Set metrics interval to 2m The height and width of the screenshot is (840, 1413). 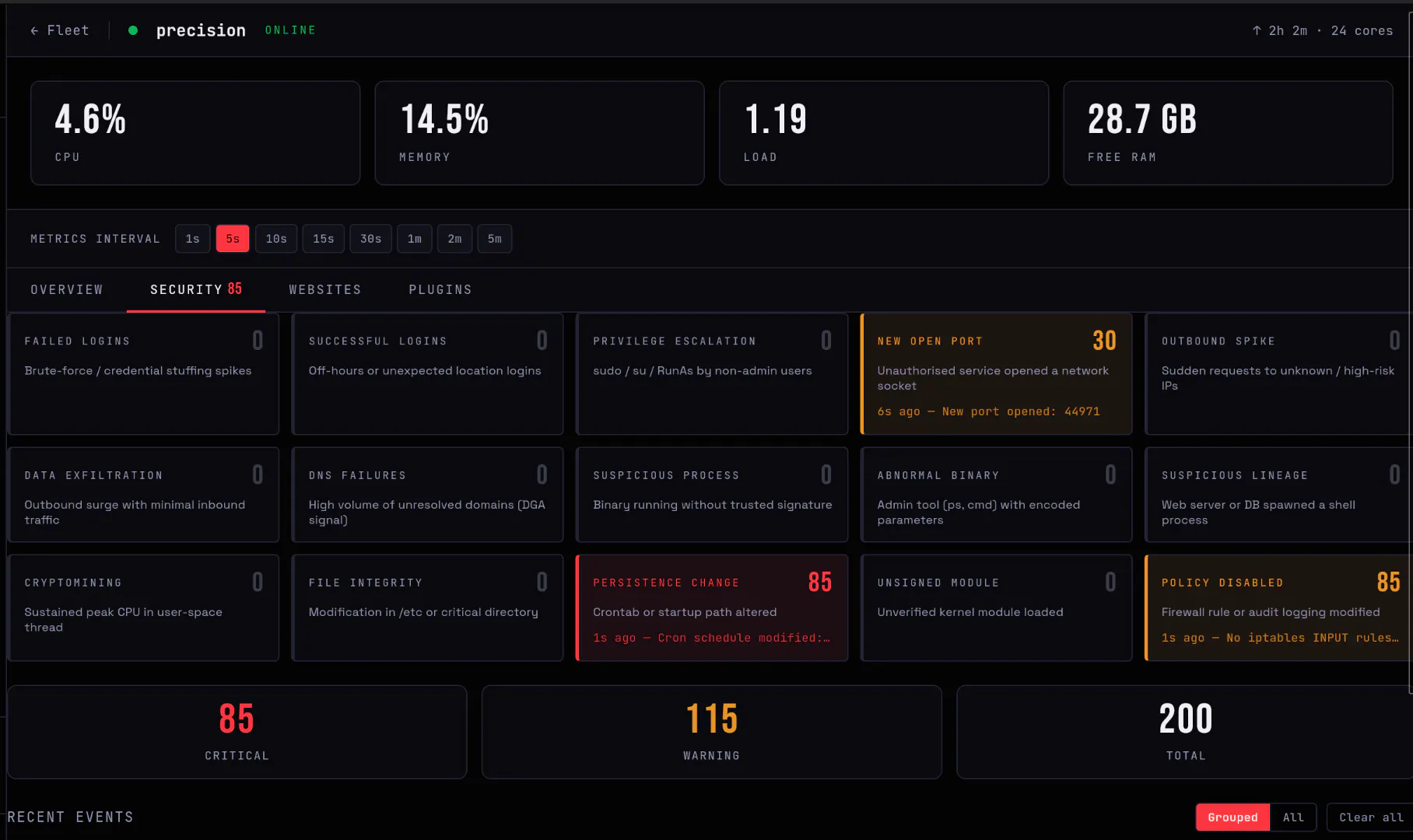click(x=455, y=239)
